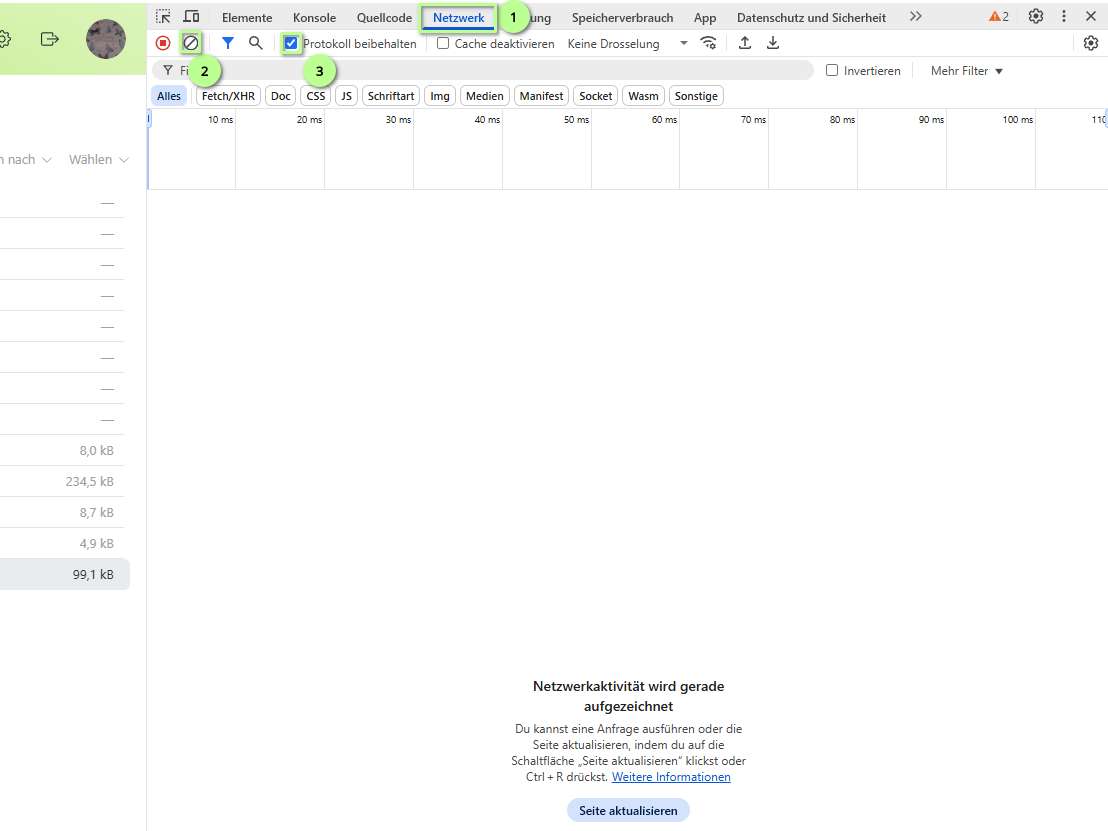
Task: Open network conditions wifi icon
Action: (x=709, y=43)
